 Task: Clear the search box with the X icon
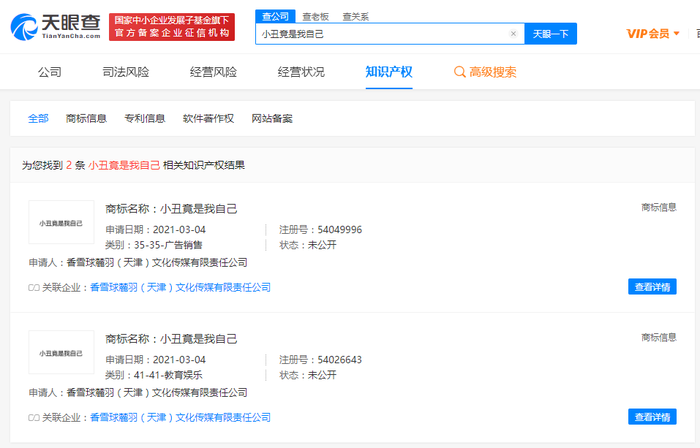pos(513,33)
